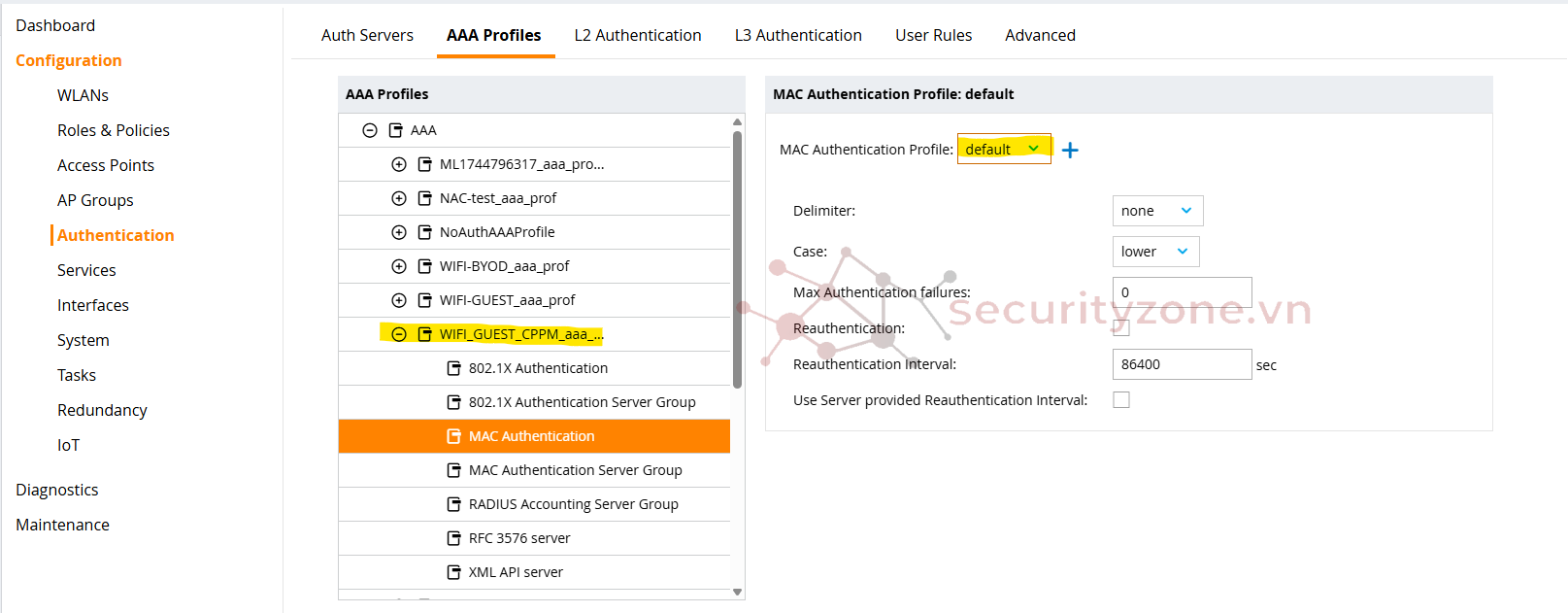Click the icon beside RADIUS Accounting Server Group
The width and height of the screenshot is (1568, 613).
pos(453,504)
